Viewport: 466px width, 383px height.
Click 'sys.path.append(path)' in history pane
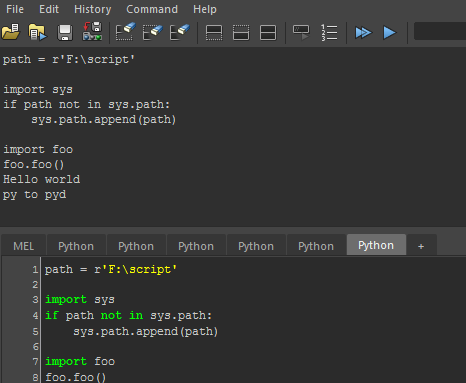click(x=103, y=119)
